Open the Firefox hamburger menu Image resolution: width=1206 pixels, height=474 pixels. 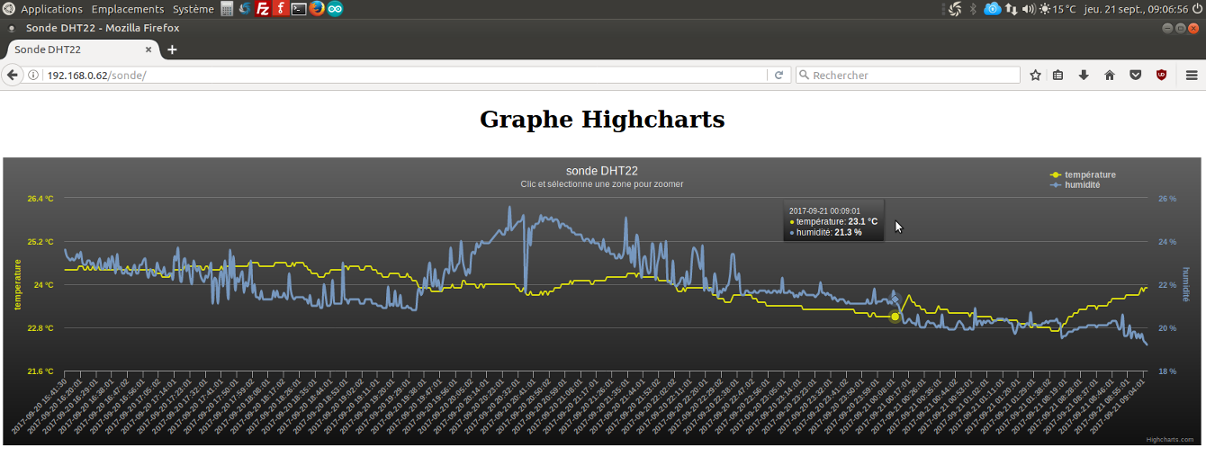point(1191,75)
